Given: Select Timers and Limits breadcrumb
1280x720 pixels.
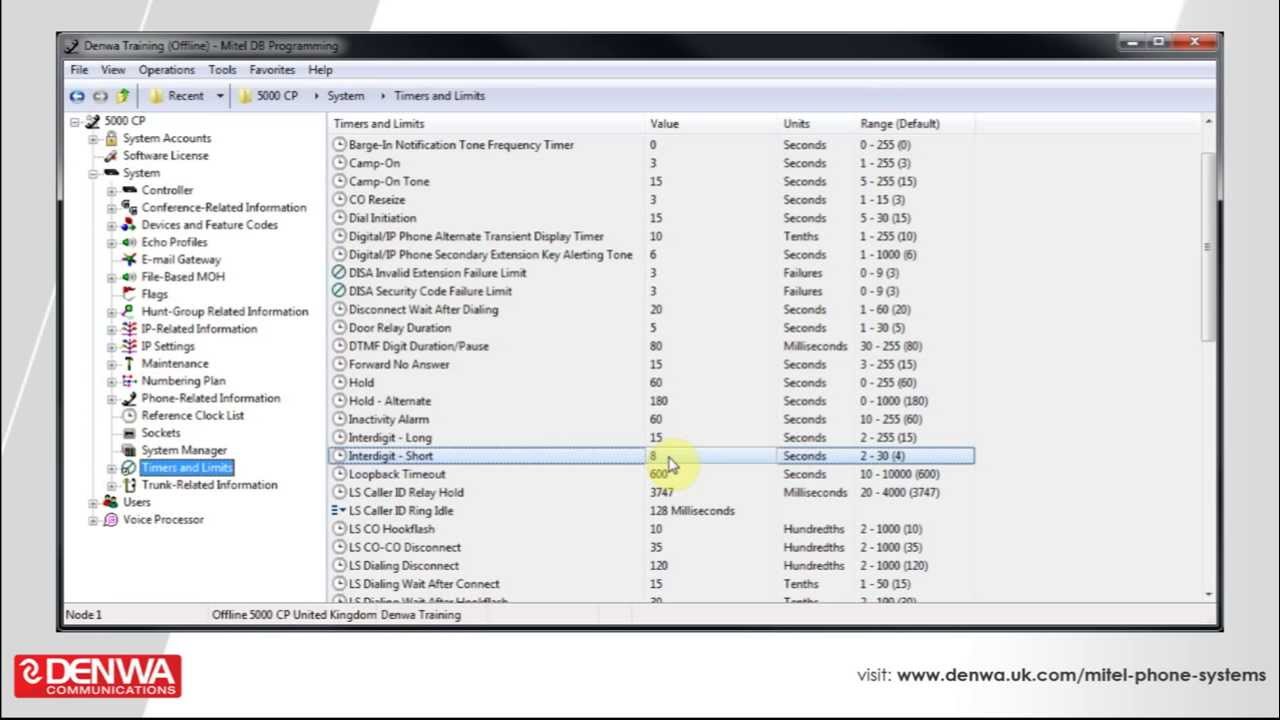Looking at the screenshot, I should (x=439, y=96).
